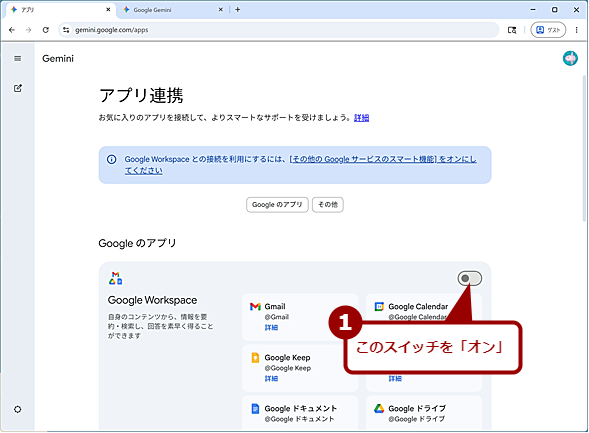589x433 pixels.
Task: Open 詳細 link next to app description
Action: [361, 118]
